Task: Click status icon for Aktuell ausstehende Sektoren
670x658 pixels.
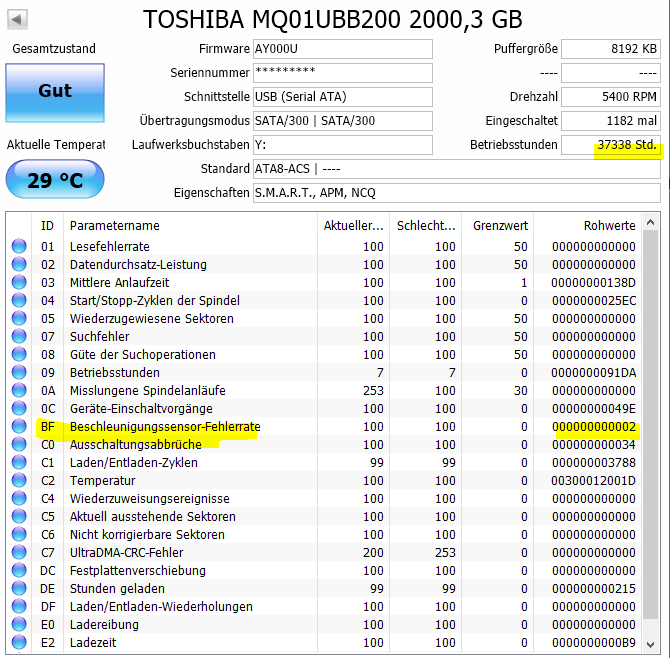Action: (x=19, y=516)
